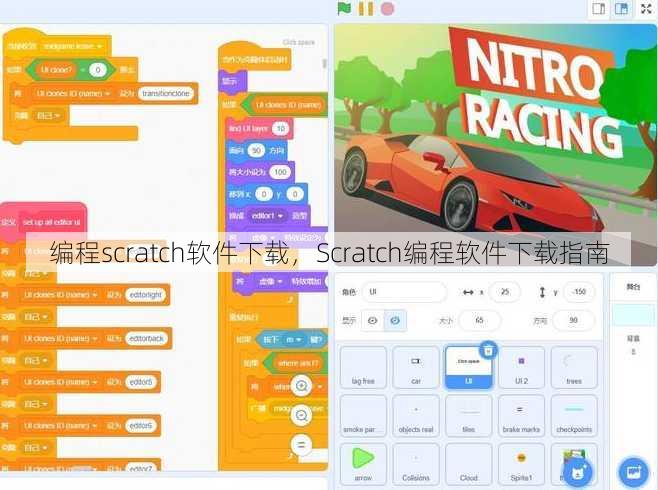Delete the selected UI sprite via trash icon
Screen dimensions: 658x490
(x=488, y=350)
